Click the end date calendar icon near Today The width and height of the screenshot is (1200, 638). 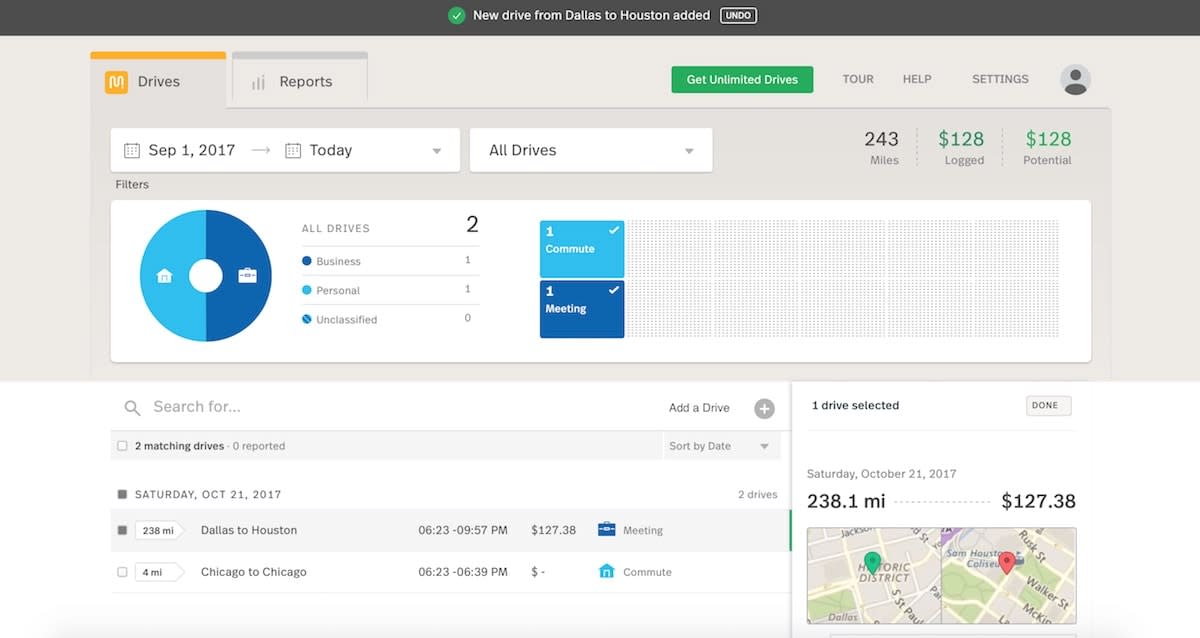[293, 151]
